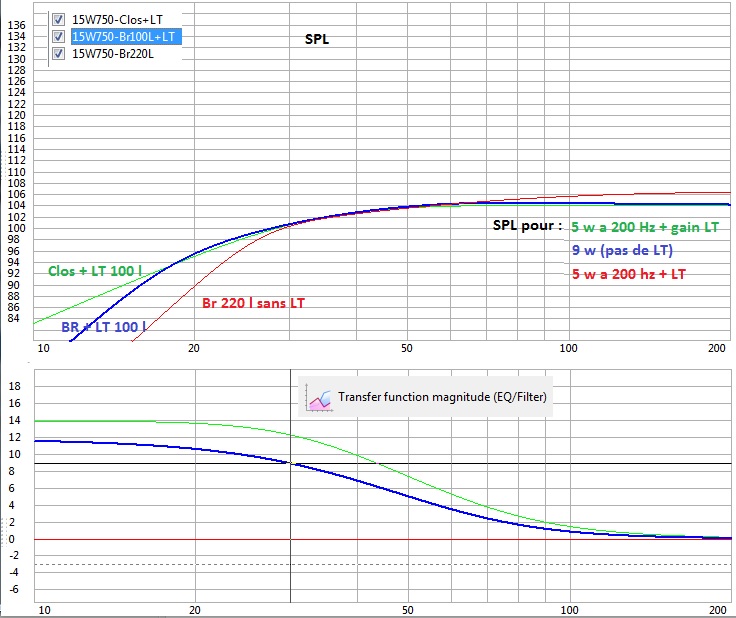Click the red '5 w a 200 hz + LT' text
Image resolution: width=736 pixels, height=618 pixels.
pos(629,274)
